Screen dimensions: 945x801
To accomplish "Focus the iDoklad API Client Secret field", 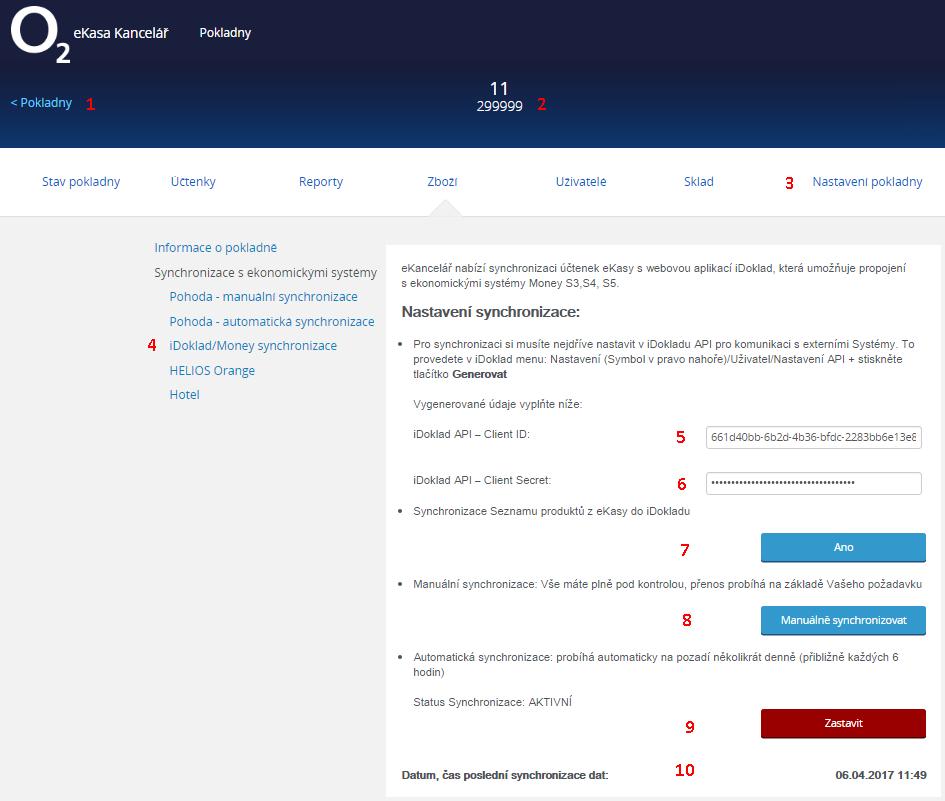I will point(814,483).
